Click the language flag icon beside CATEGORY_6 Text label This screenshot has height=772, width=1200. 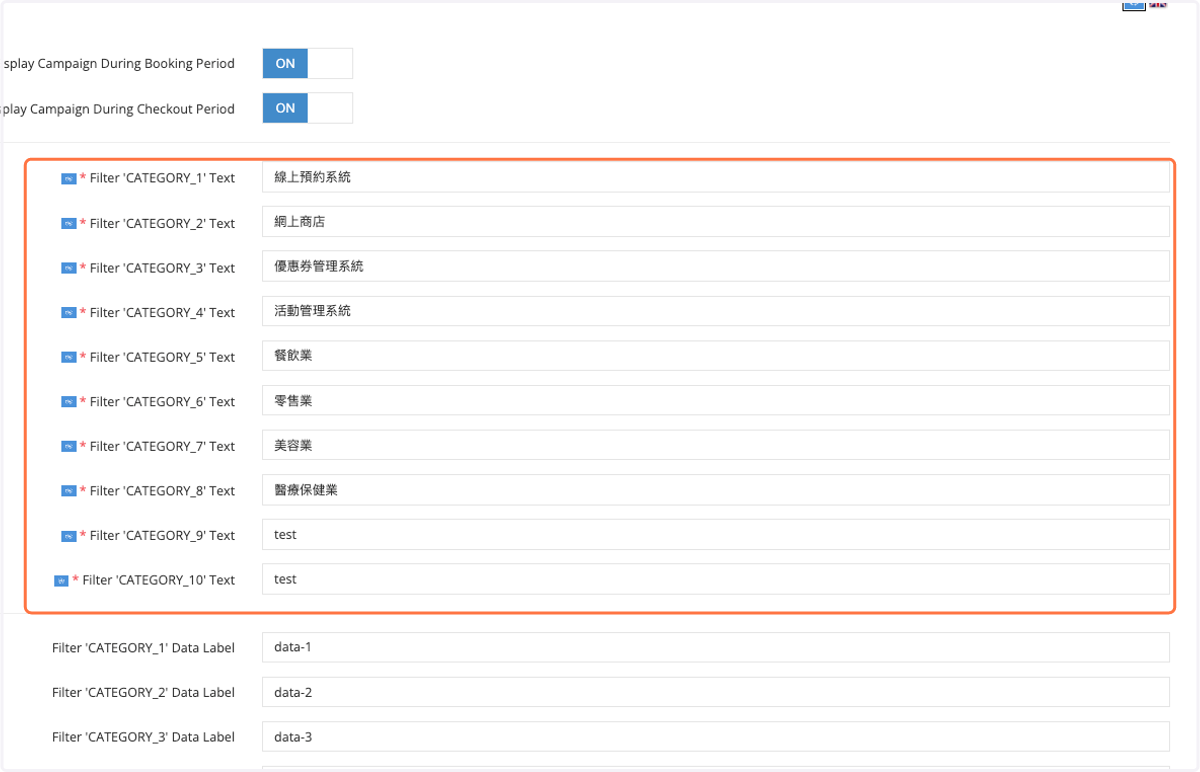(x=68, y=402)
